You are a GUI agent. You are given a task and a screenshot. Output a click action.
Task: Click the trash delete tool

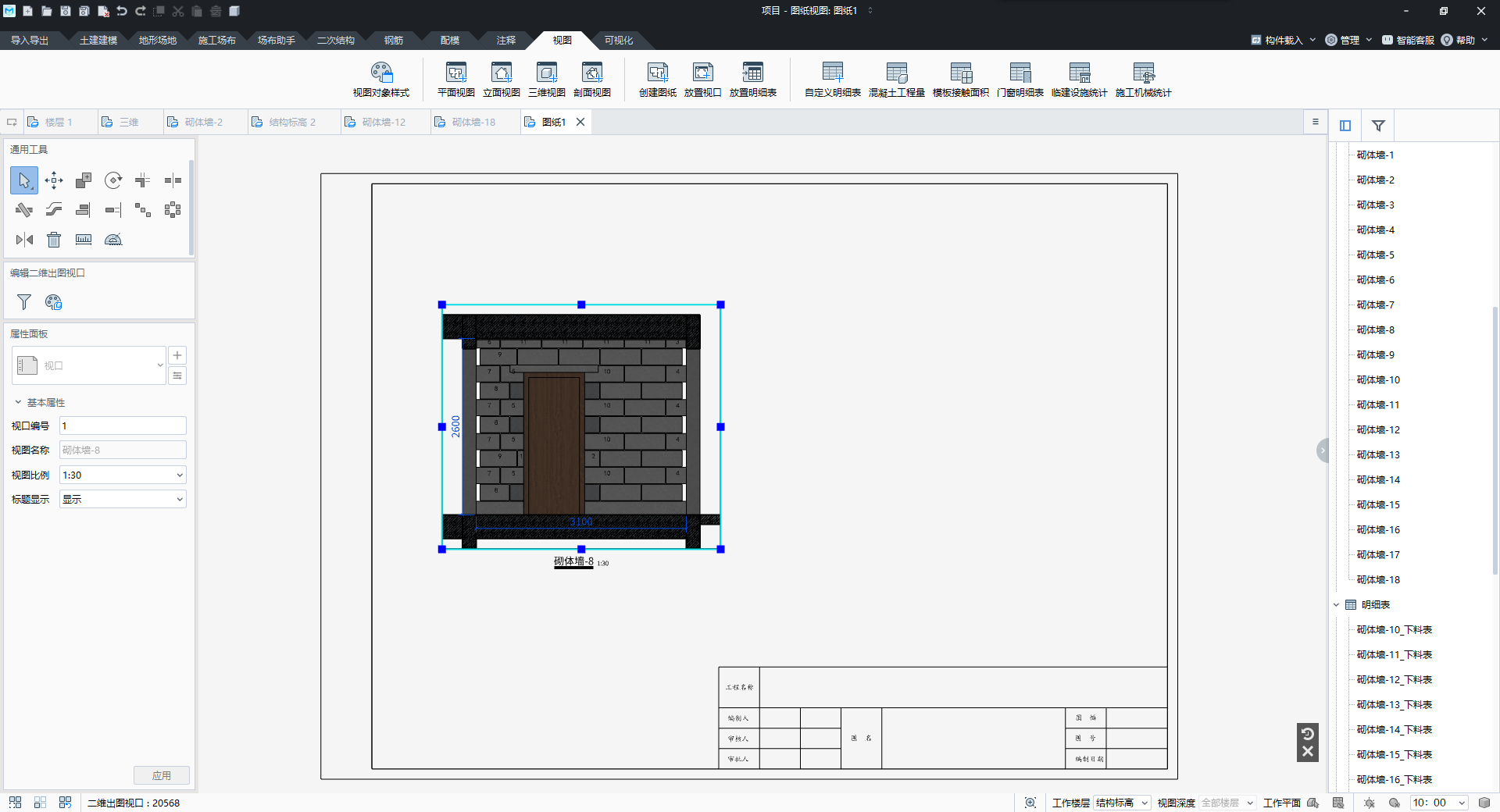coord(54,240)
